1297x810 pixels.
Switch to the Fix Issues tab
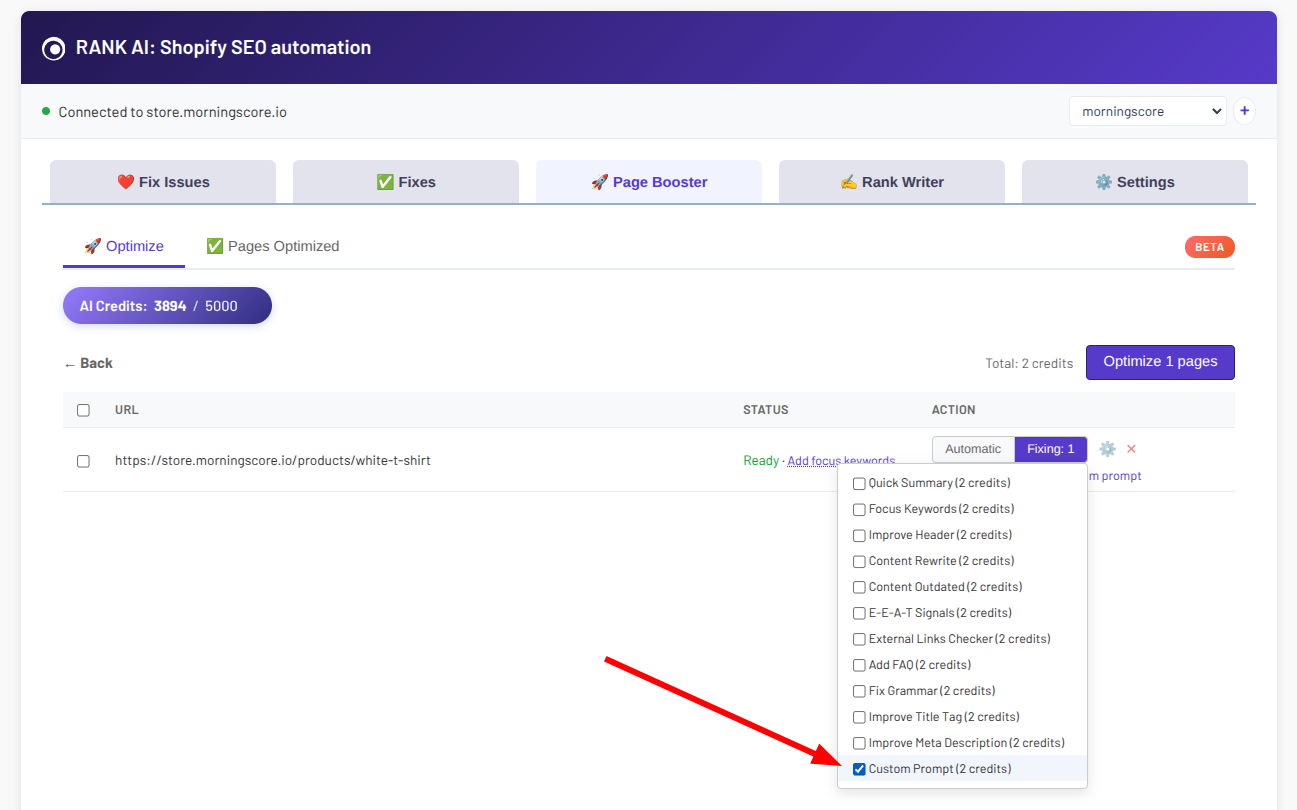(x=163, y=182)
